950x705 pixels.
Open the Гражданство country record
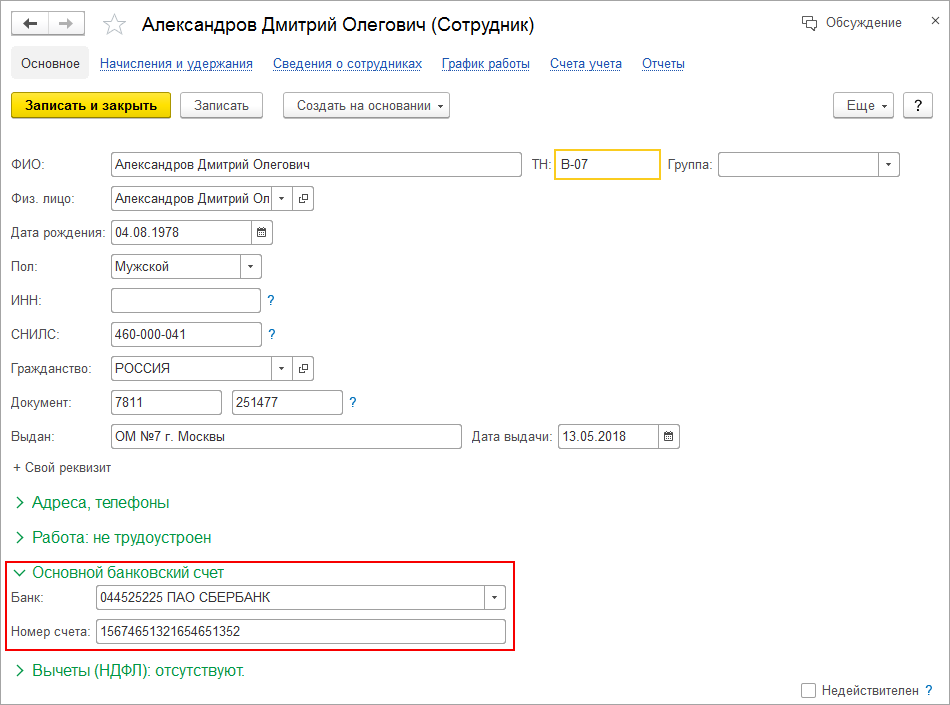(303, 369)
